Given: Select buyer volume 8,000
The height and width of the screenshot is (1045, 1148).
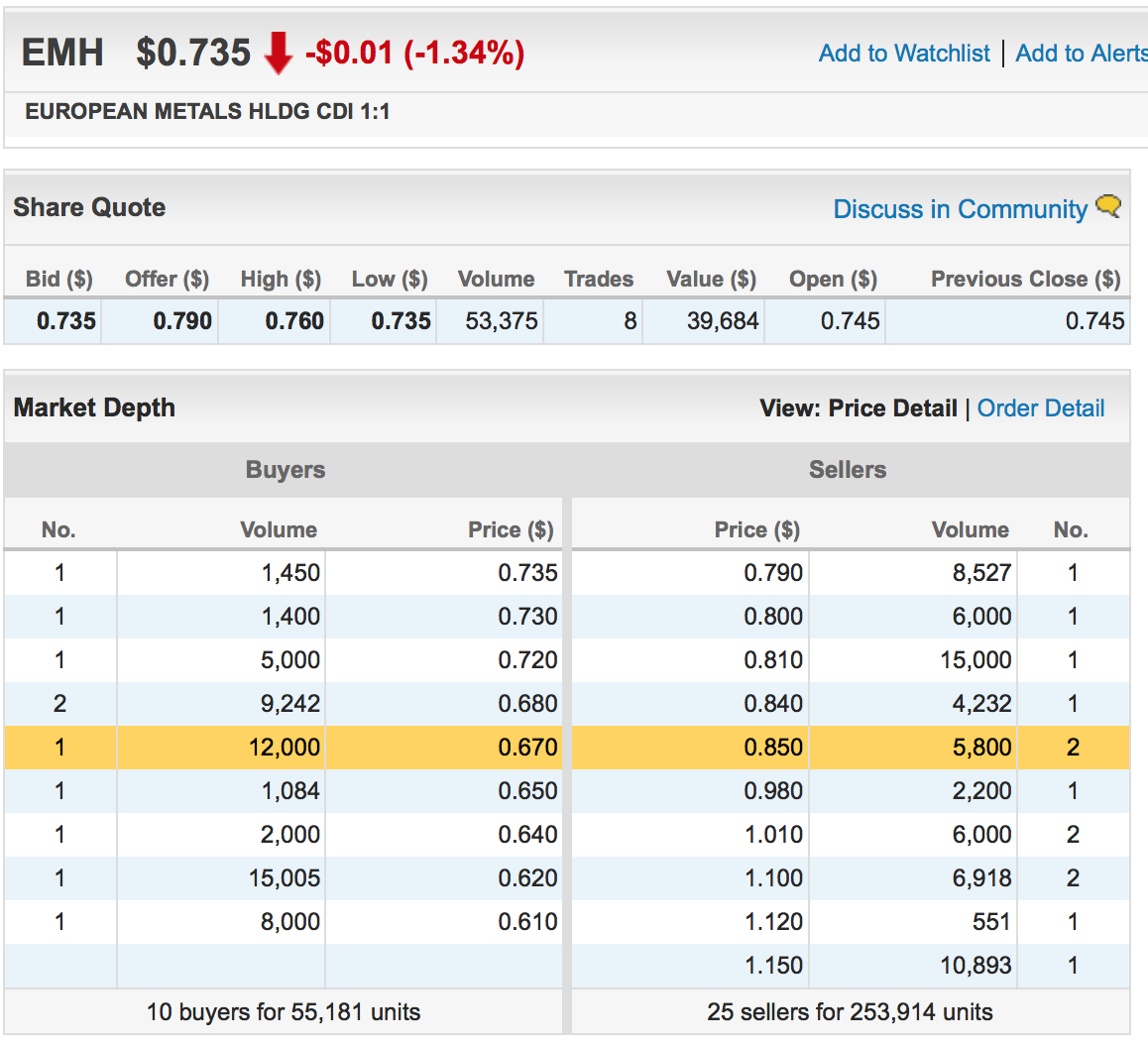Looking at the screenshot, I should (x=290, y=921).
